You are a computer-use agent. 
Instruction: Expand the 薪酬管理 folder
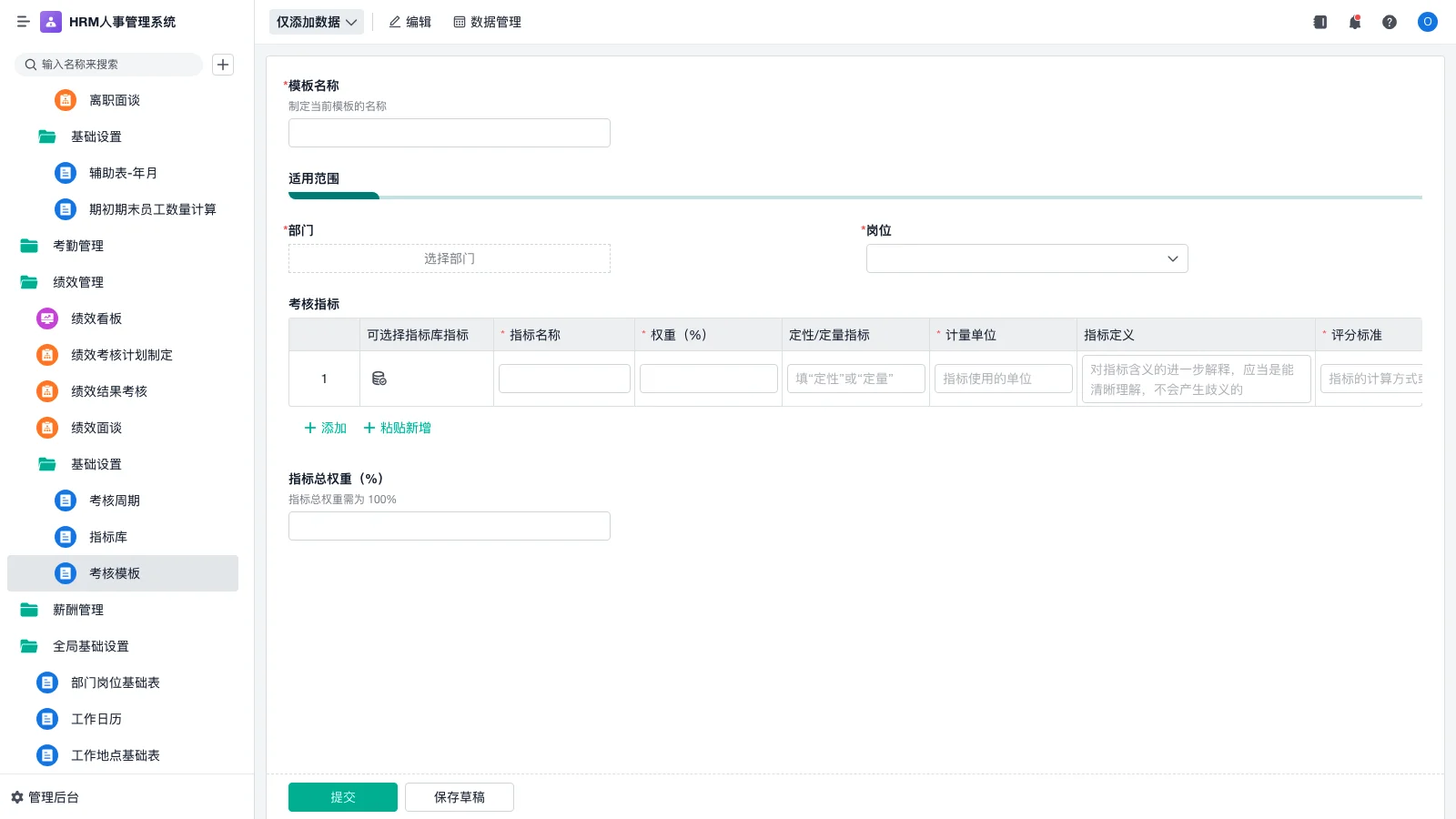point(78,610)
